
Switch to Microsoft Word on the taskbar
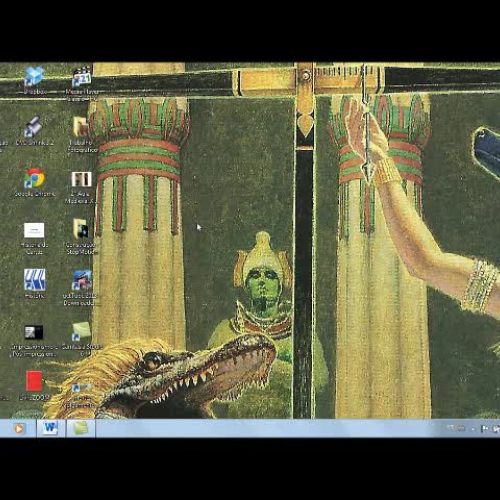click(50, 428)
